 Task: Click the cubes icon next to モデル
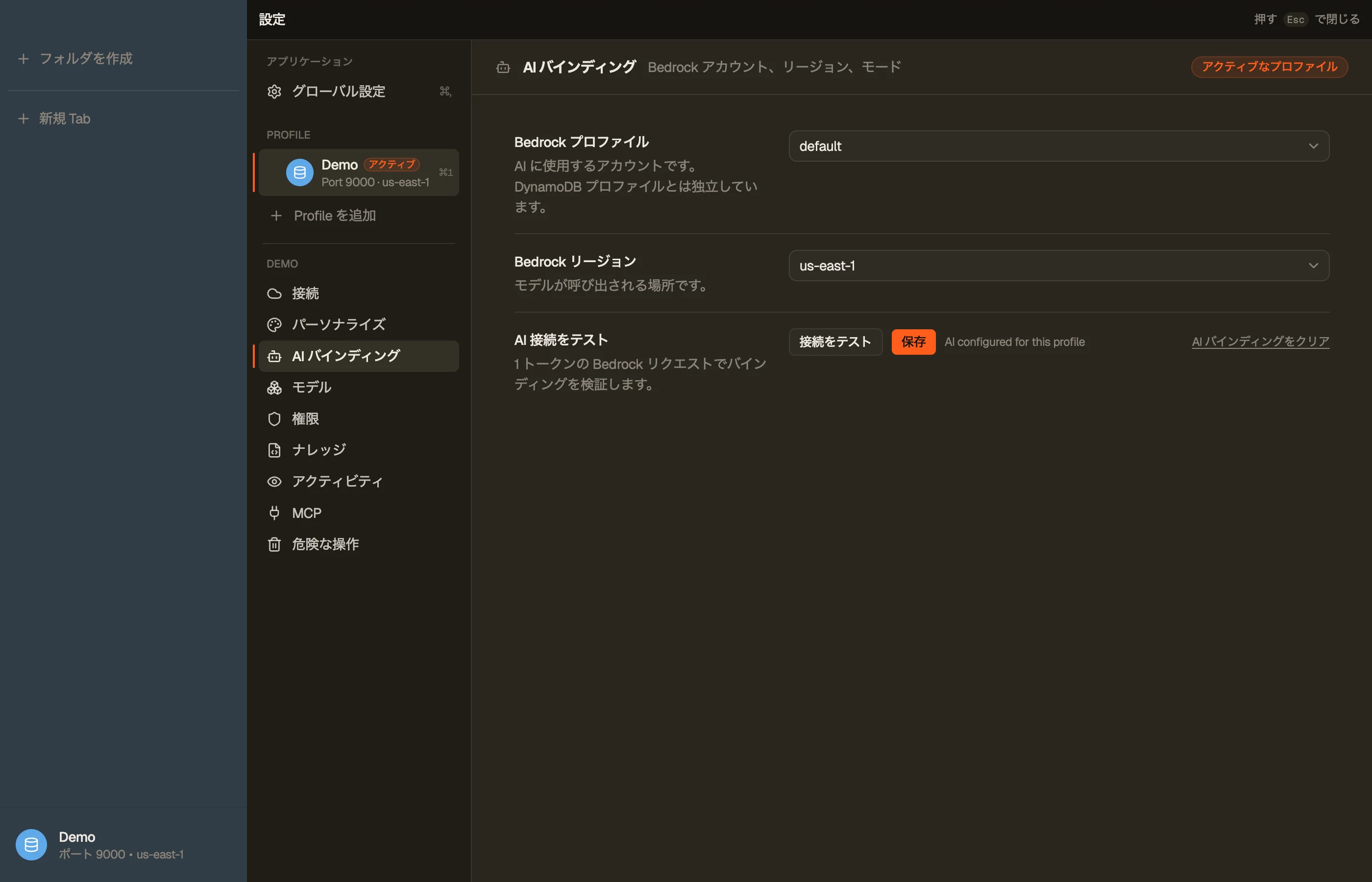(x=274, y=388)
